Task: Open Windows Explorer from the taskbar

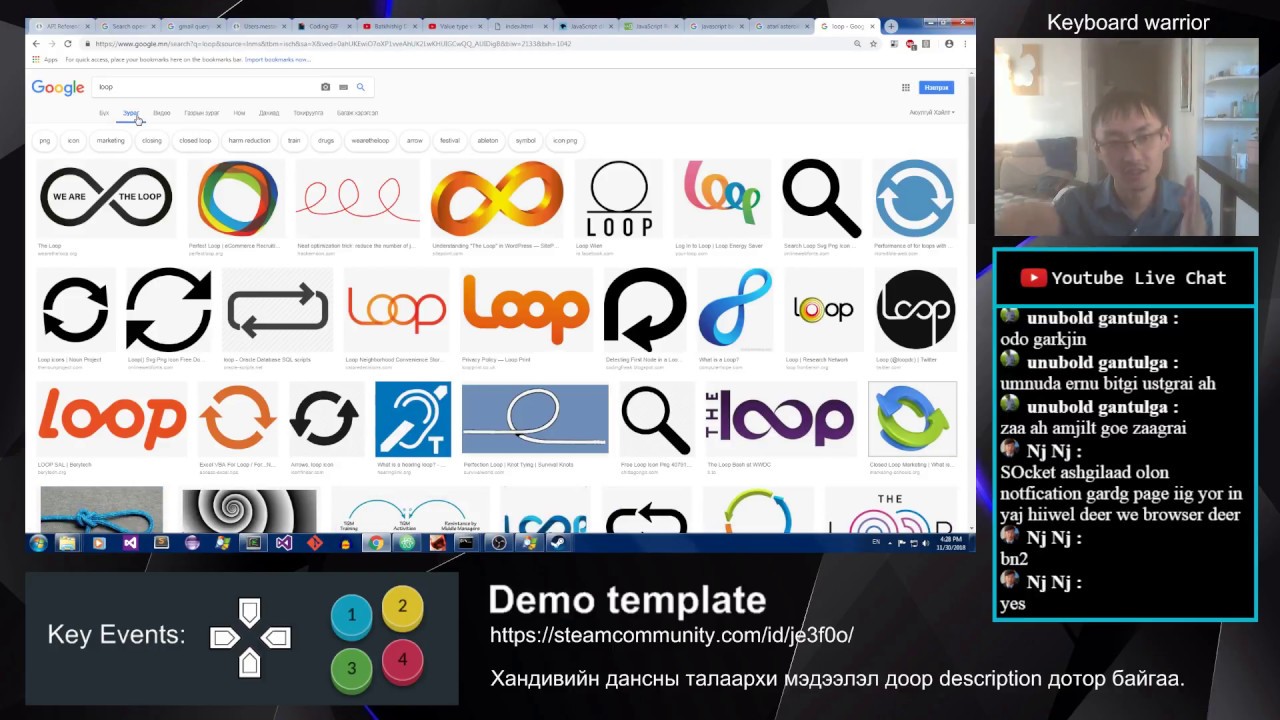Action: point(67,543)
